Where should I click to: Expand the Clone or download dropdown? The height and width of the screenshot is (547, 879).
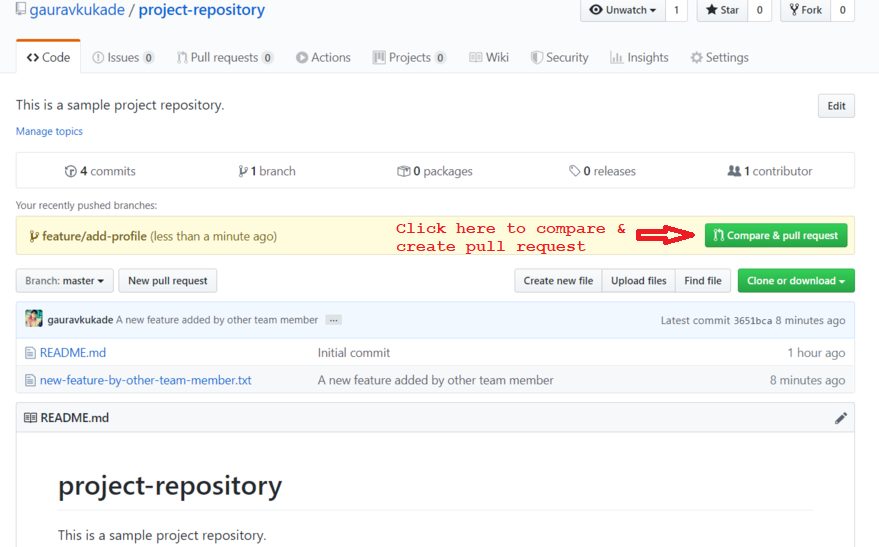pos(796,281)
